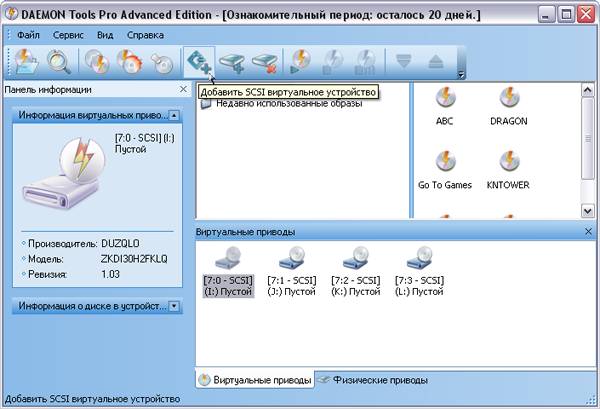Screen dimensions: 600x409
Task: Open the Вид menu
Action: [105, 35]
